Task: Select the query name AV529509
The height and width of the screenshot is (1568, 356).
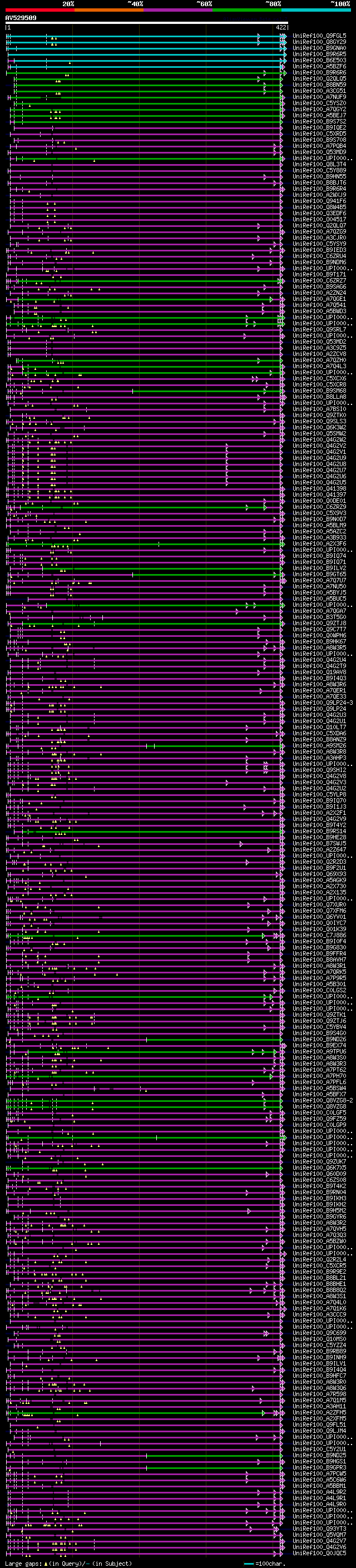Action: (21, 18)
